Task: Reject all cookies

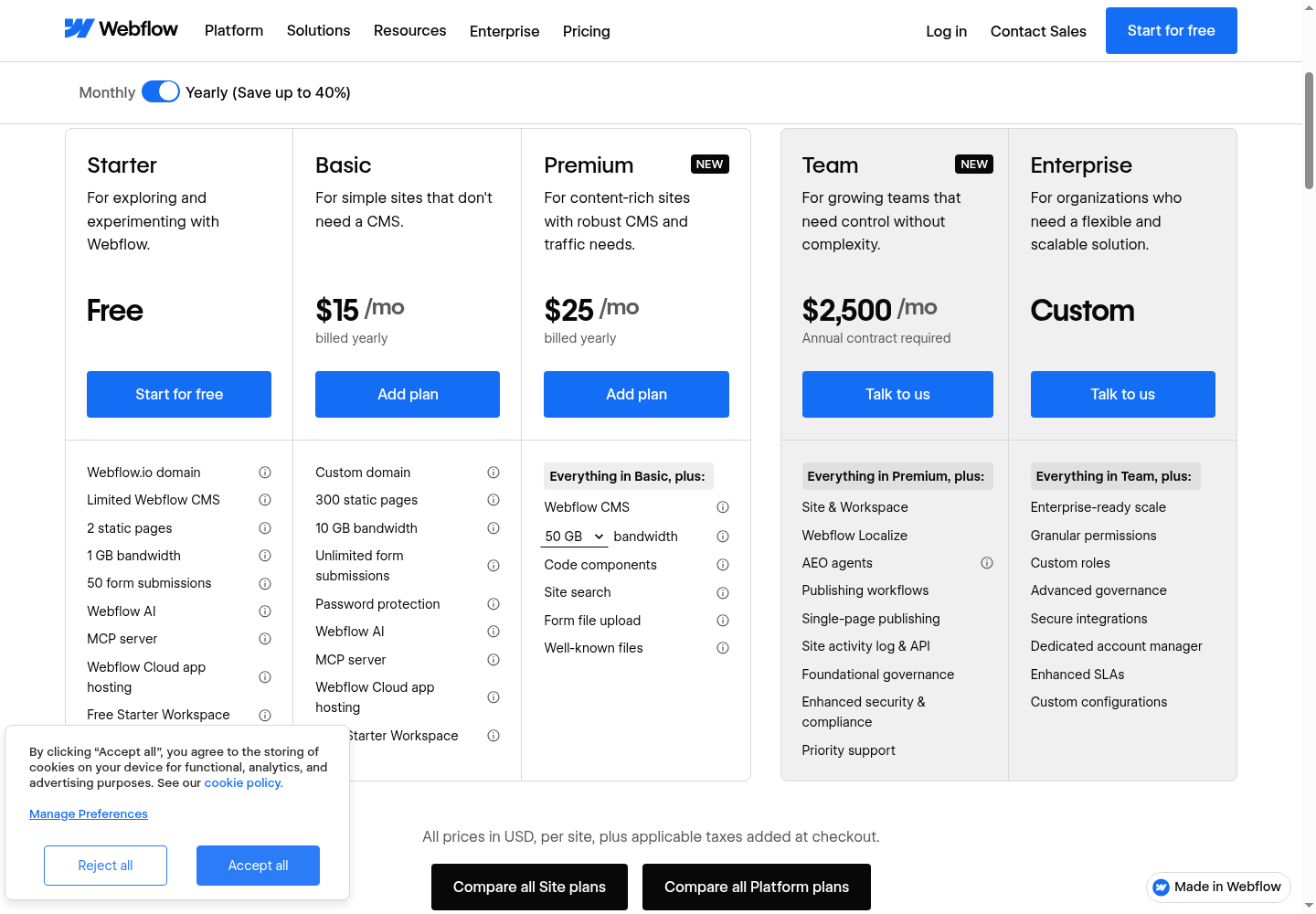Action: (x=105, y=866)
